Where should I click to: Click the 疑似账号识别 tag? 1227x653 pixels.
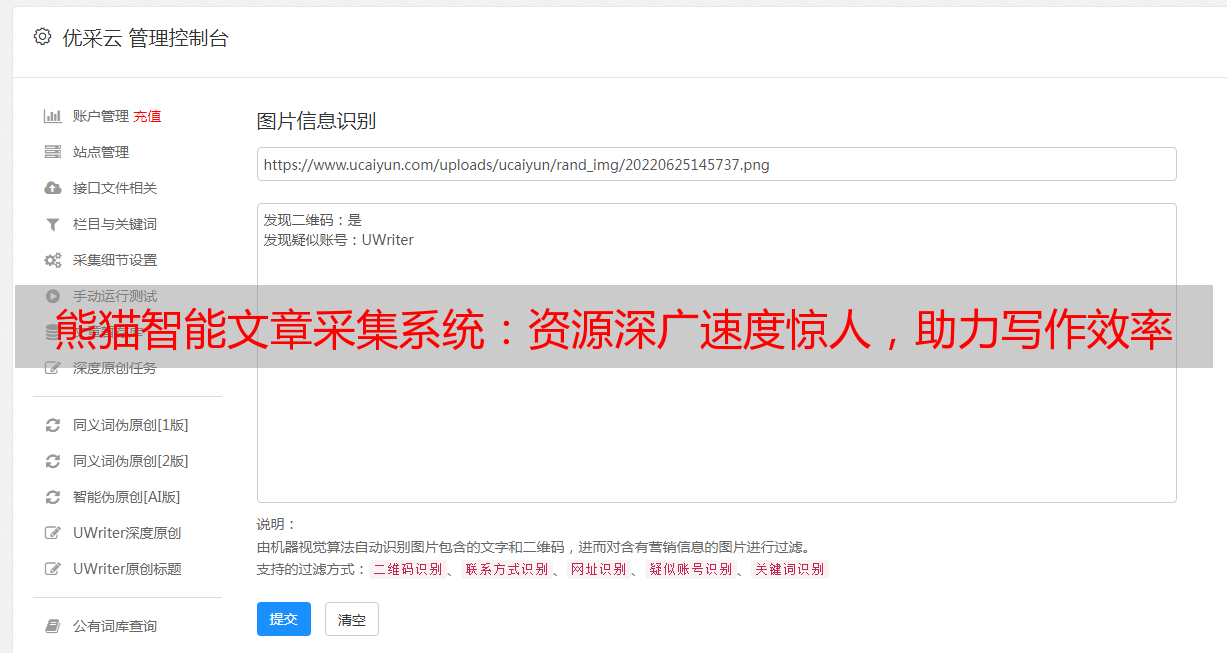click(691, 569)
